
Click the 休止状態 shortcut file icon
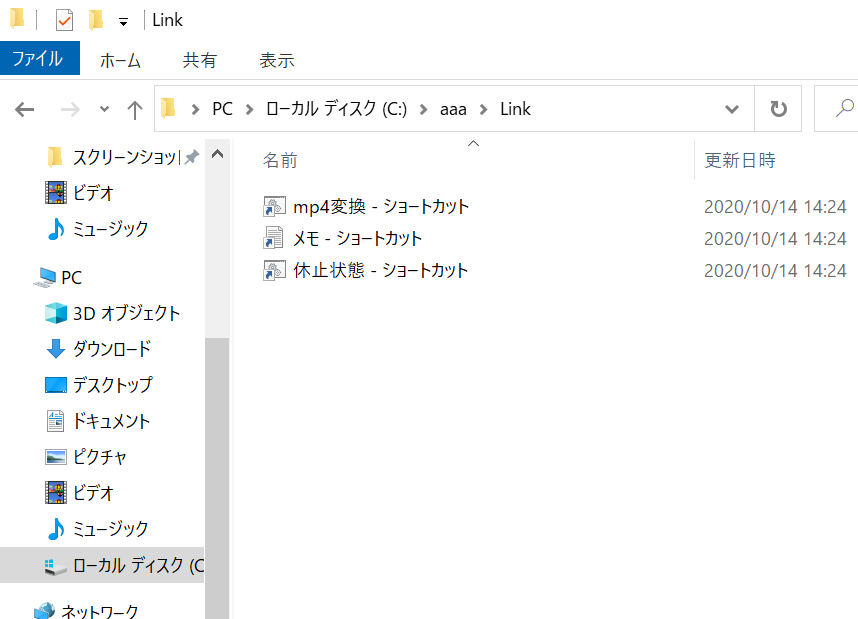click(x=274, y=270)
